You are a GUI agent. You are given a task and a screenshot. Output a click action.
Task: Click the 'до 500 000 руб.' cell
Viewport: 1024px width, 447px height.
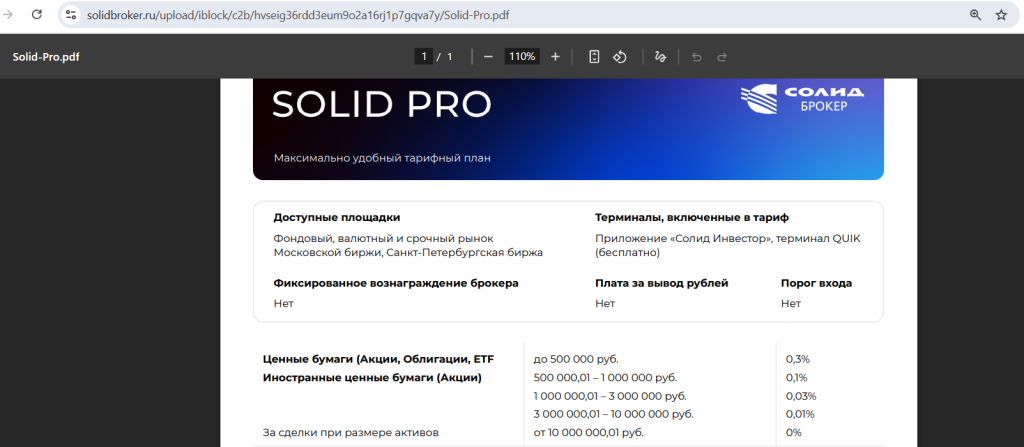[x=576, y=359]
